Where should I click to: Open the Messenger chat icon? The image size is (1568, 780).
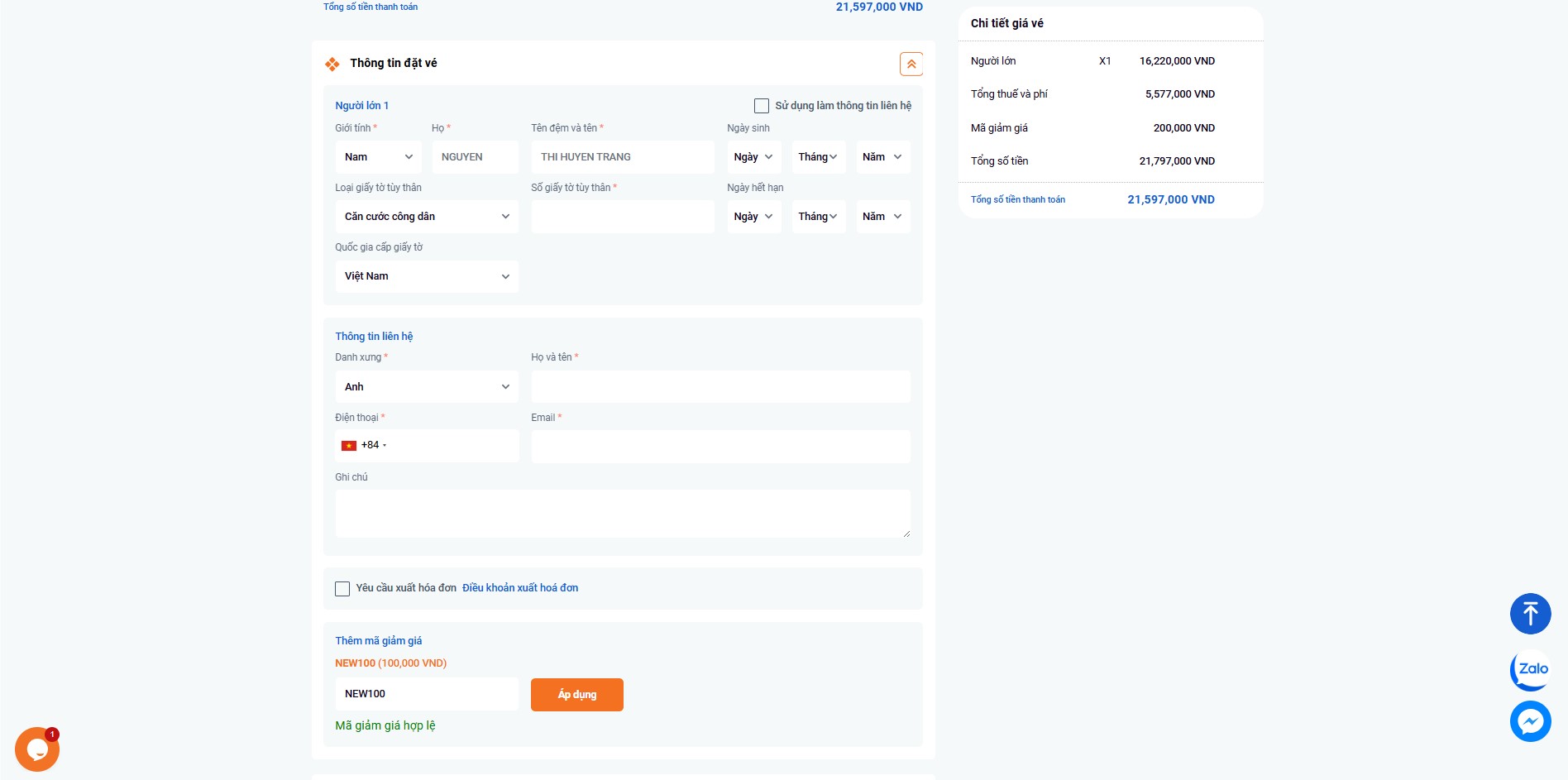pyautogui.click(x=1530, y=721)
